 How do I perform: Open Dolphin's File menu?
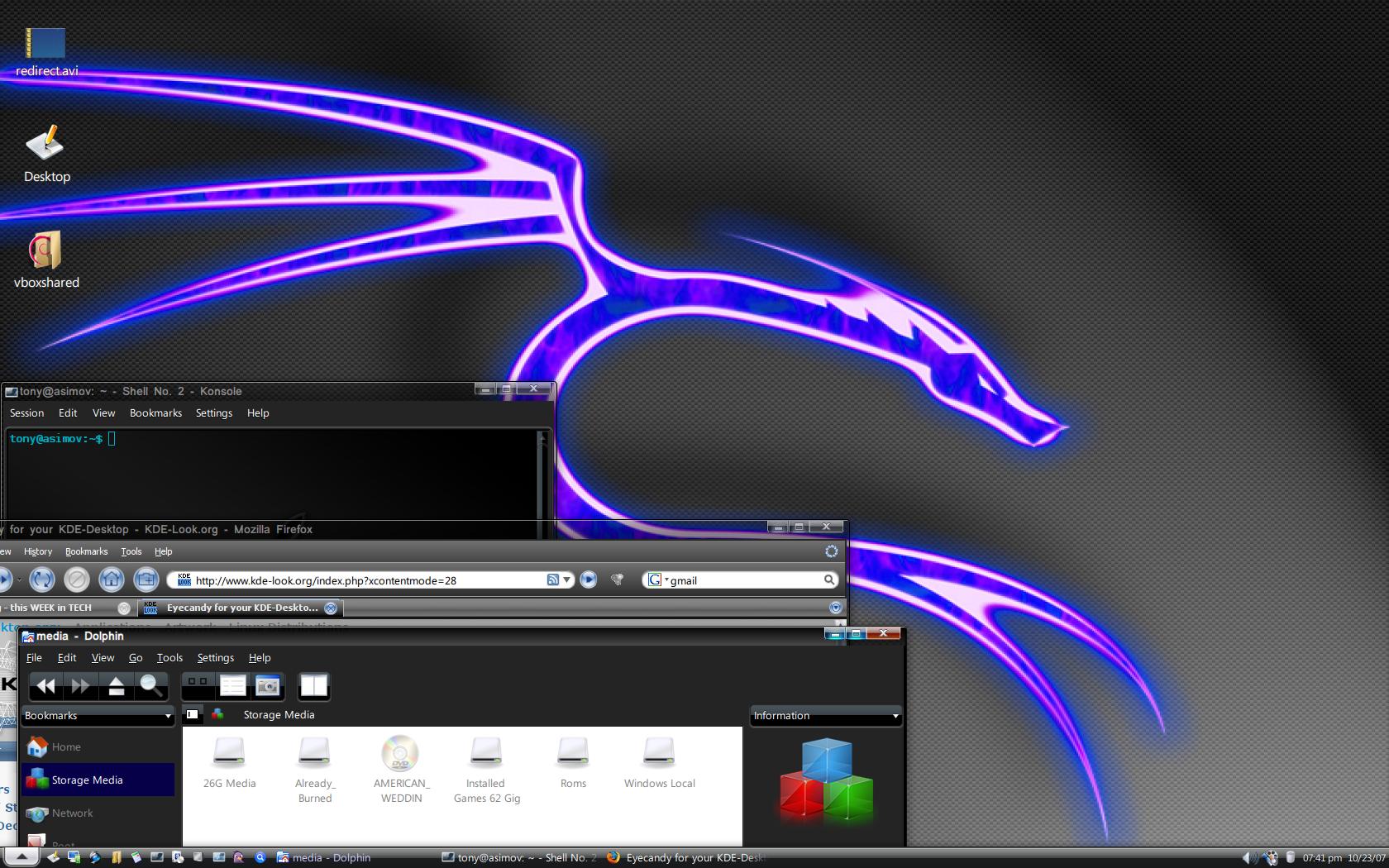34,658
